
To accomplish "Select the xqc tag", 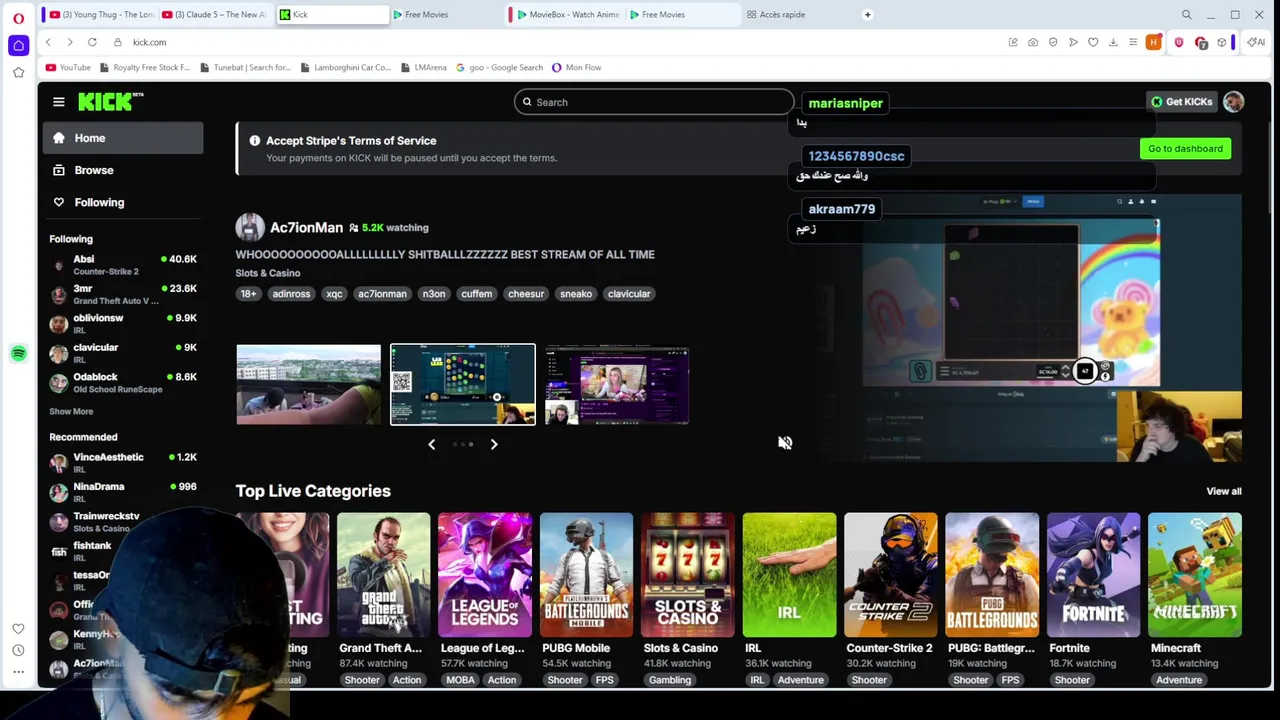I will click(x=334, y=294).
